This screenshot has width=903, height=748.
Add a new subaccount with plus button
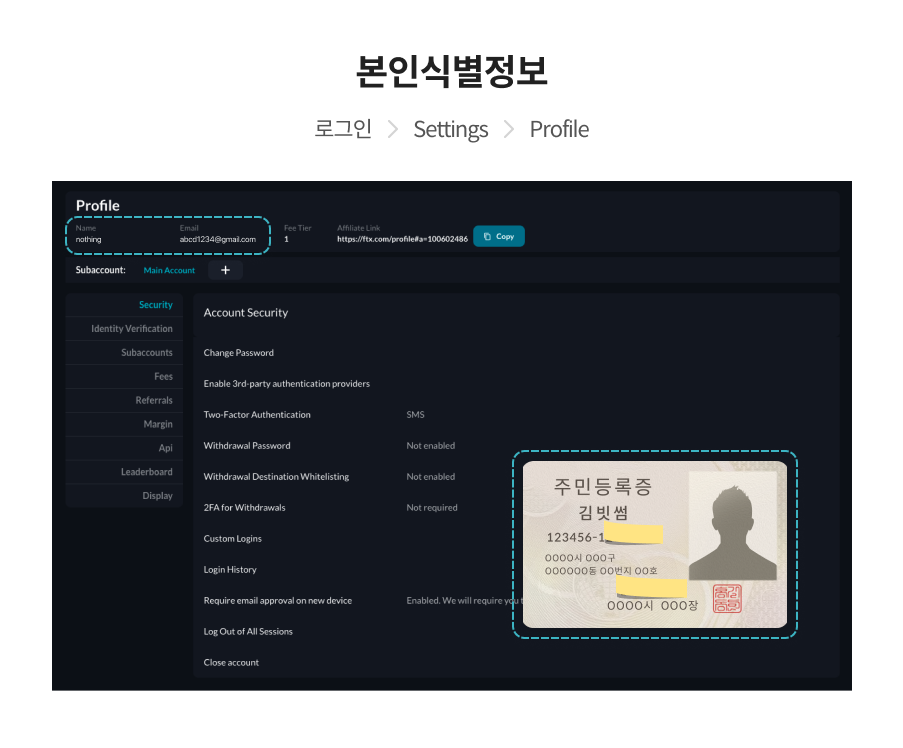225,270
